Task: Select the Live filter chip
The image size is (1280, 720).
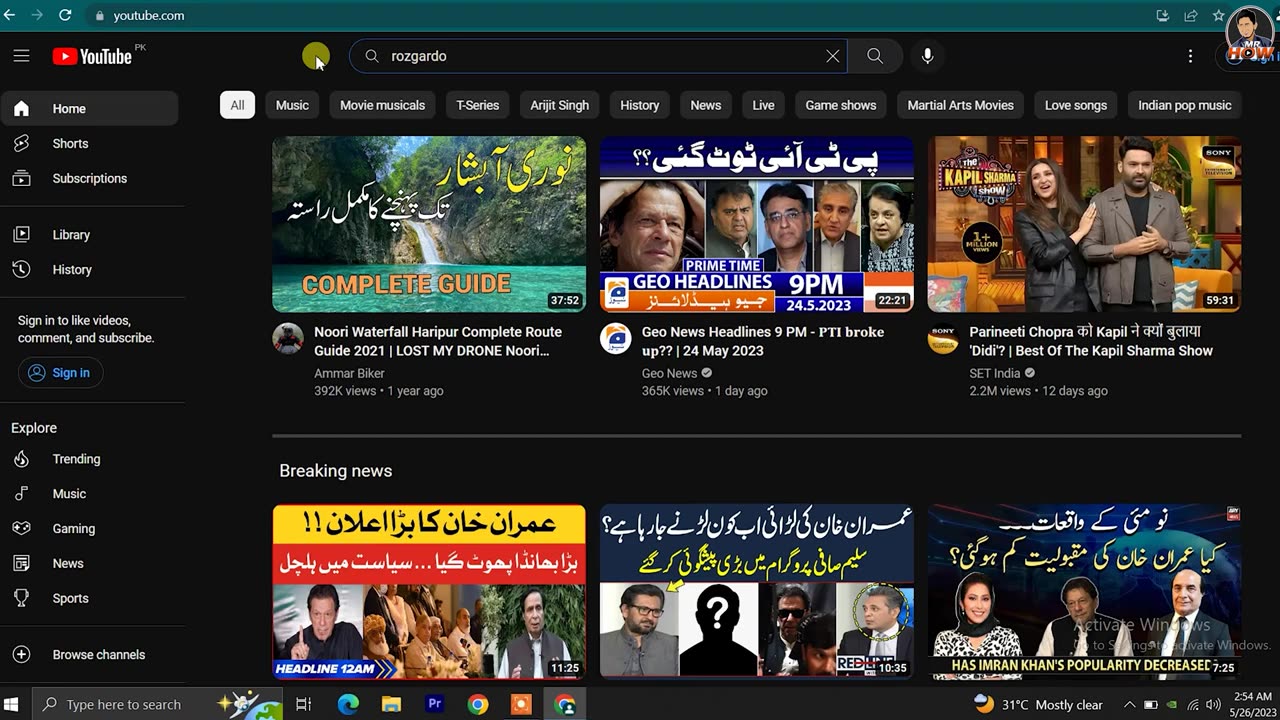Action: pos(763,105)
